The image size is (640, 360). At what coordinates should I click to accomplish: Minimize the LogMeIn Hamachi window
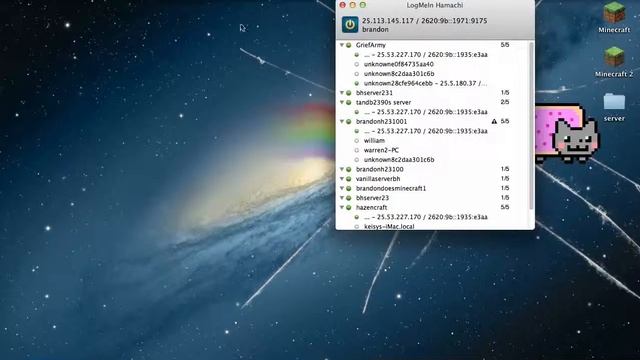353,5
